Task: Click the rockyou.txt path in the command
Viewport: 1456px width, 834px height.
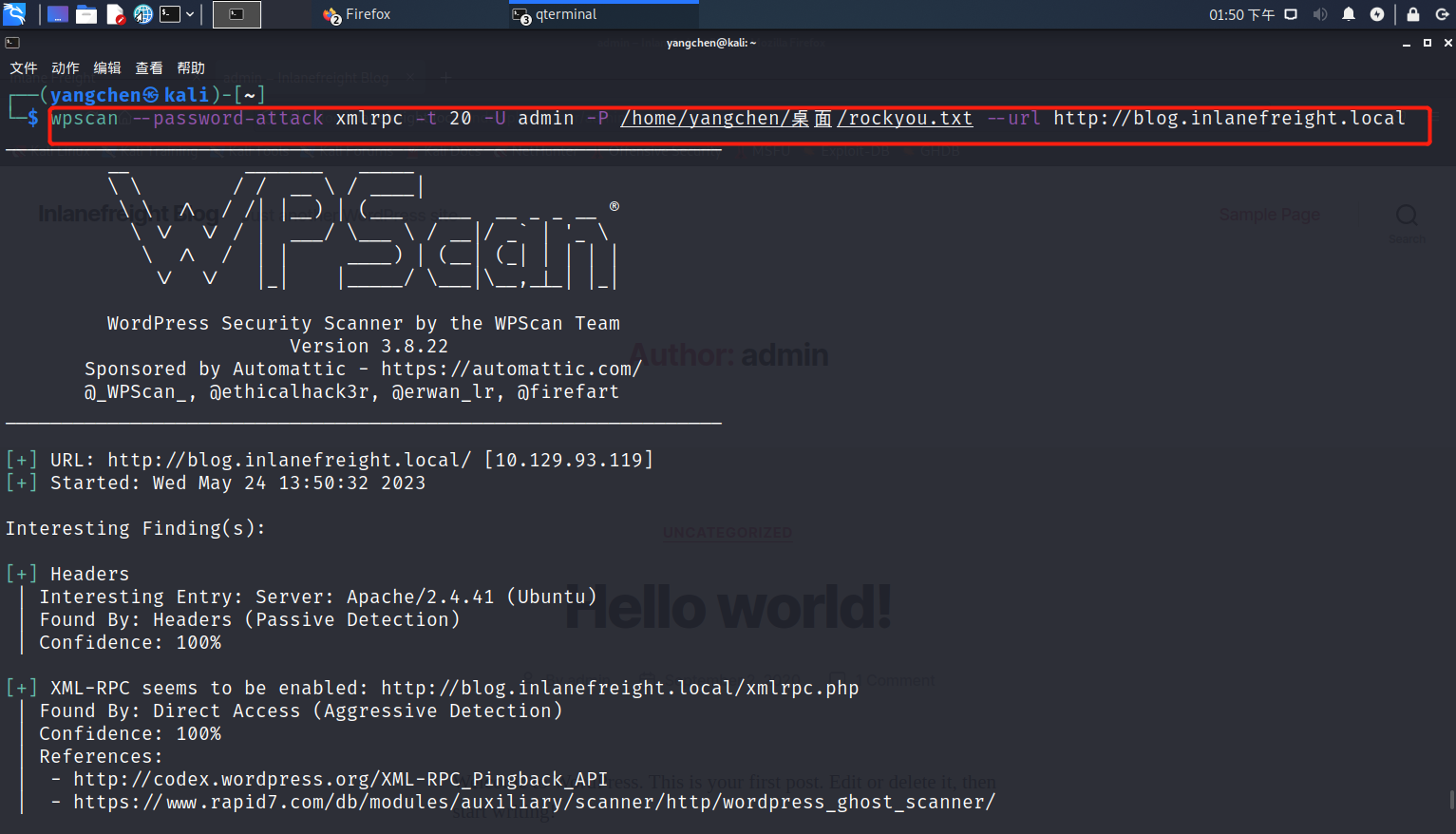Action: [797, 119]
